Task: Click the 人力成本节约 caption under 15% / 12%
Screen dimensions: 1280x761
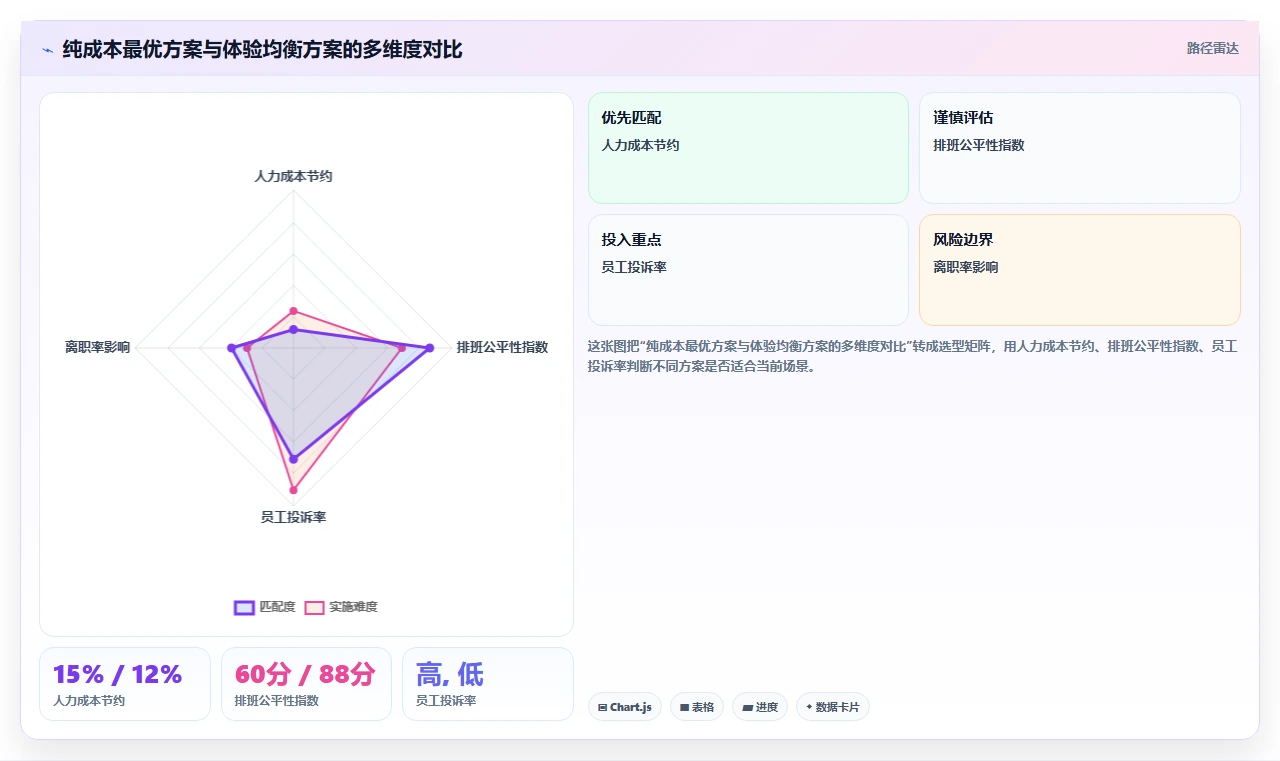Action: point(89,701)
